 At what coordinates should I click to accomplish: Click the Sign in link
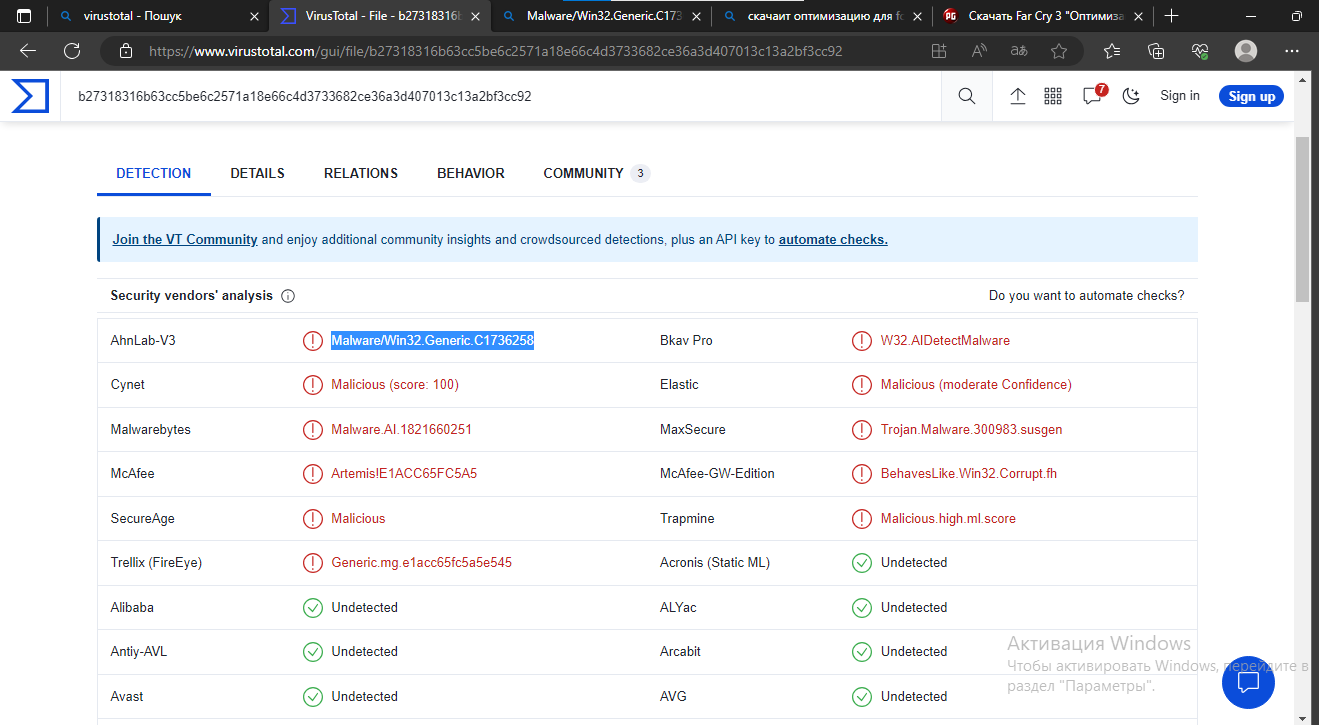point(1179,96)
